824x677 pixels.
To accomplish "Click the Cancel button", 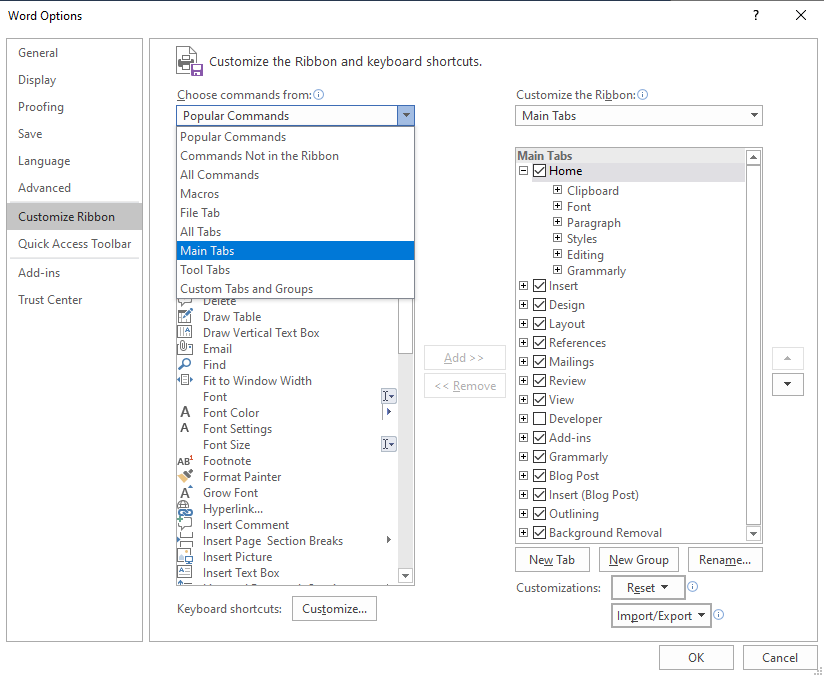I will pos(780,658).
